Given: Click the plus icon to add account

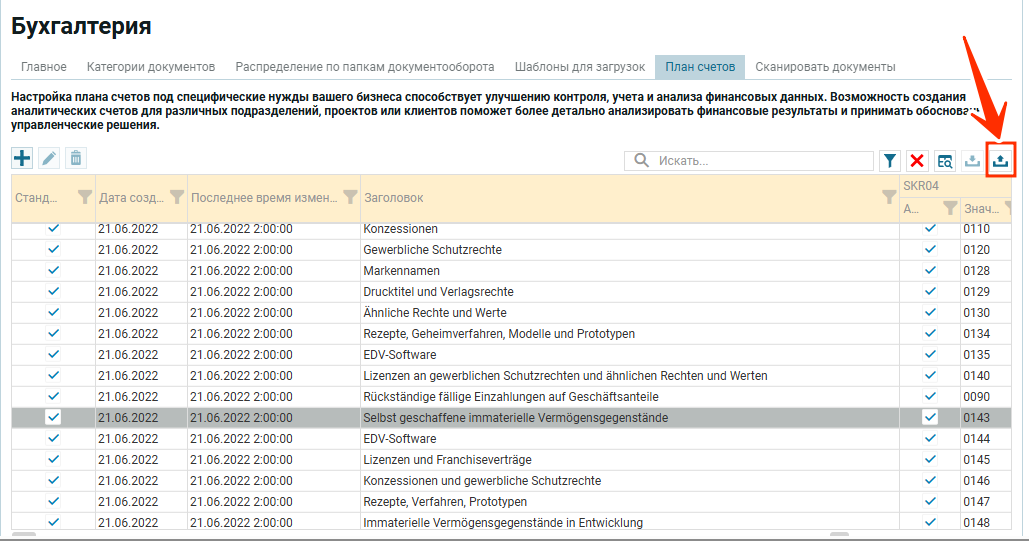Looking at the screenshot, I should pos(22,158).
